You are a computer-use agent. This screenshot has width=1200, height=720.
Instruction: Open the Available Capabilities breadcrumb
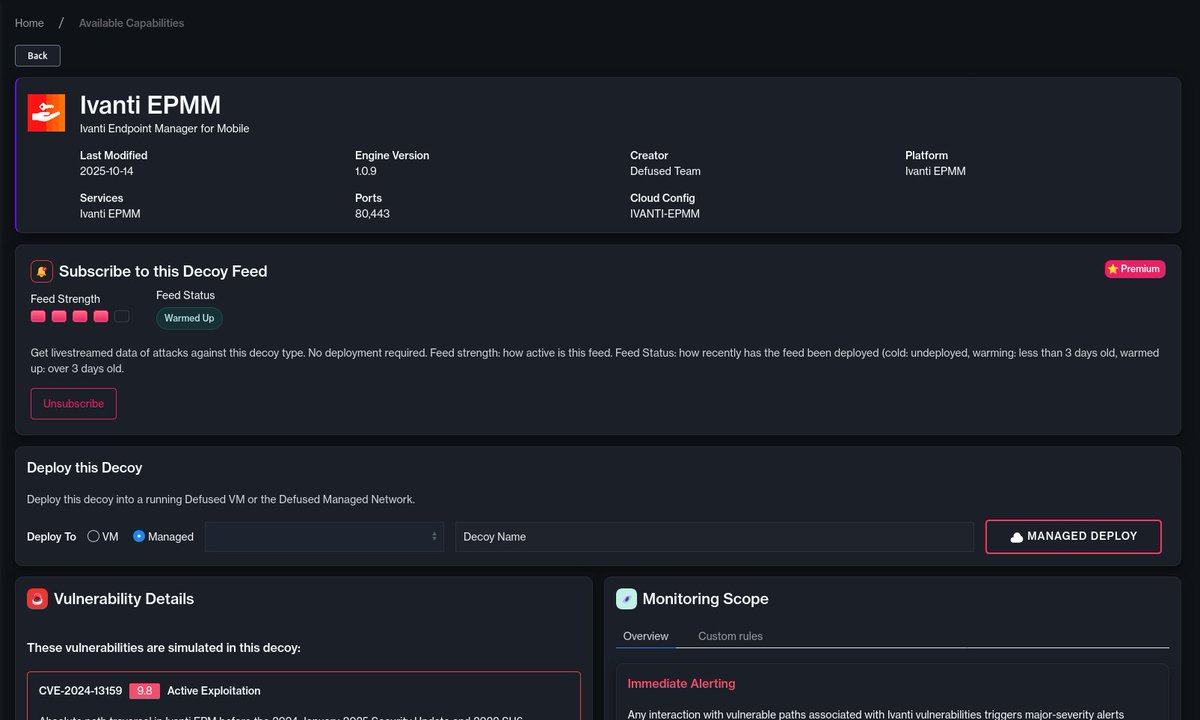tap(132, 23)
